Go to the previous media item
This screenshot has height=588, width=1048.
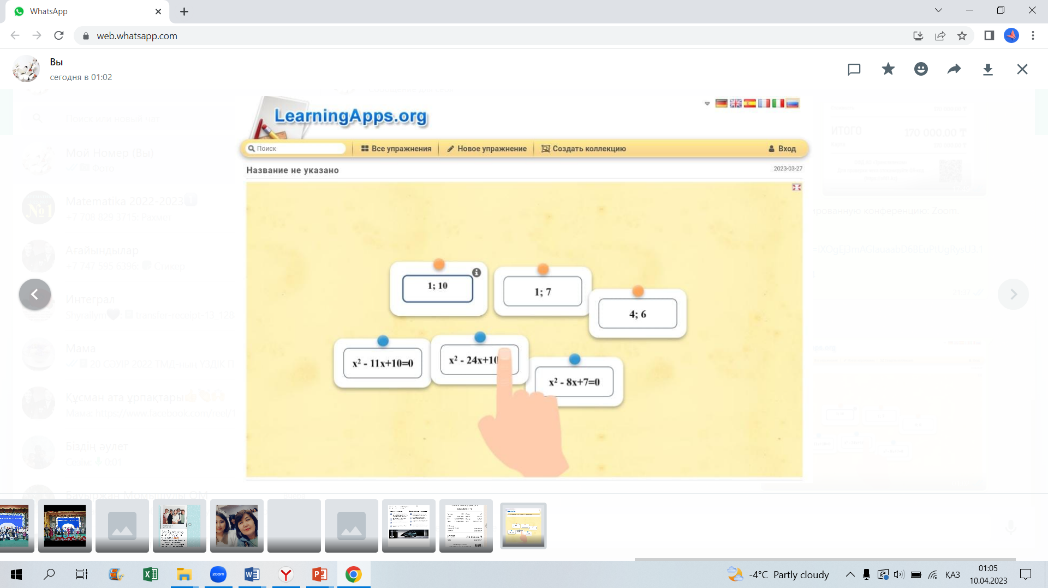tap(35, 295)
